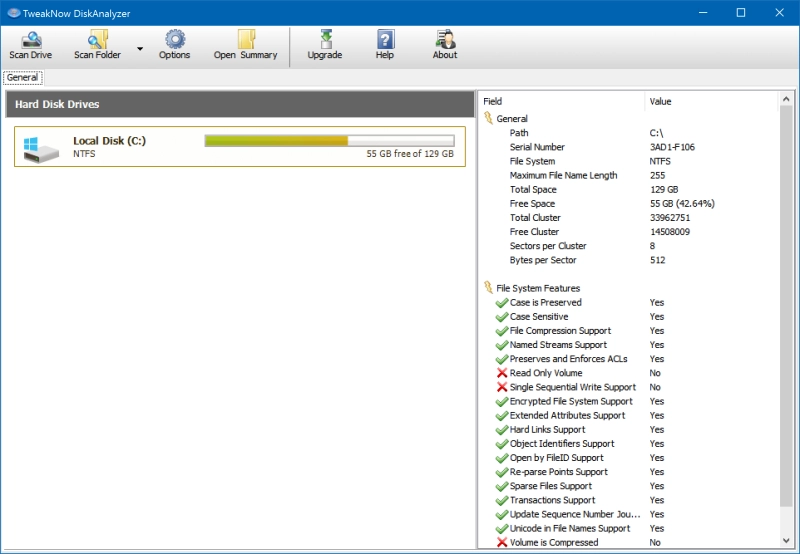Select the Sectors per Cluster row

[x=629, y=246]
